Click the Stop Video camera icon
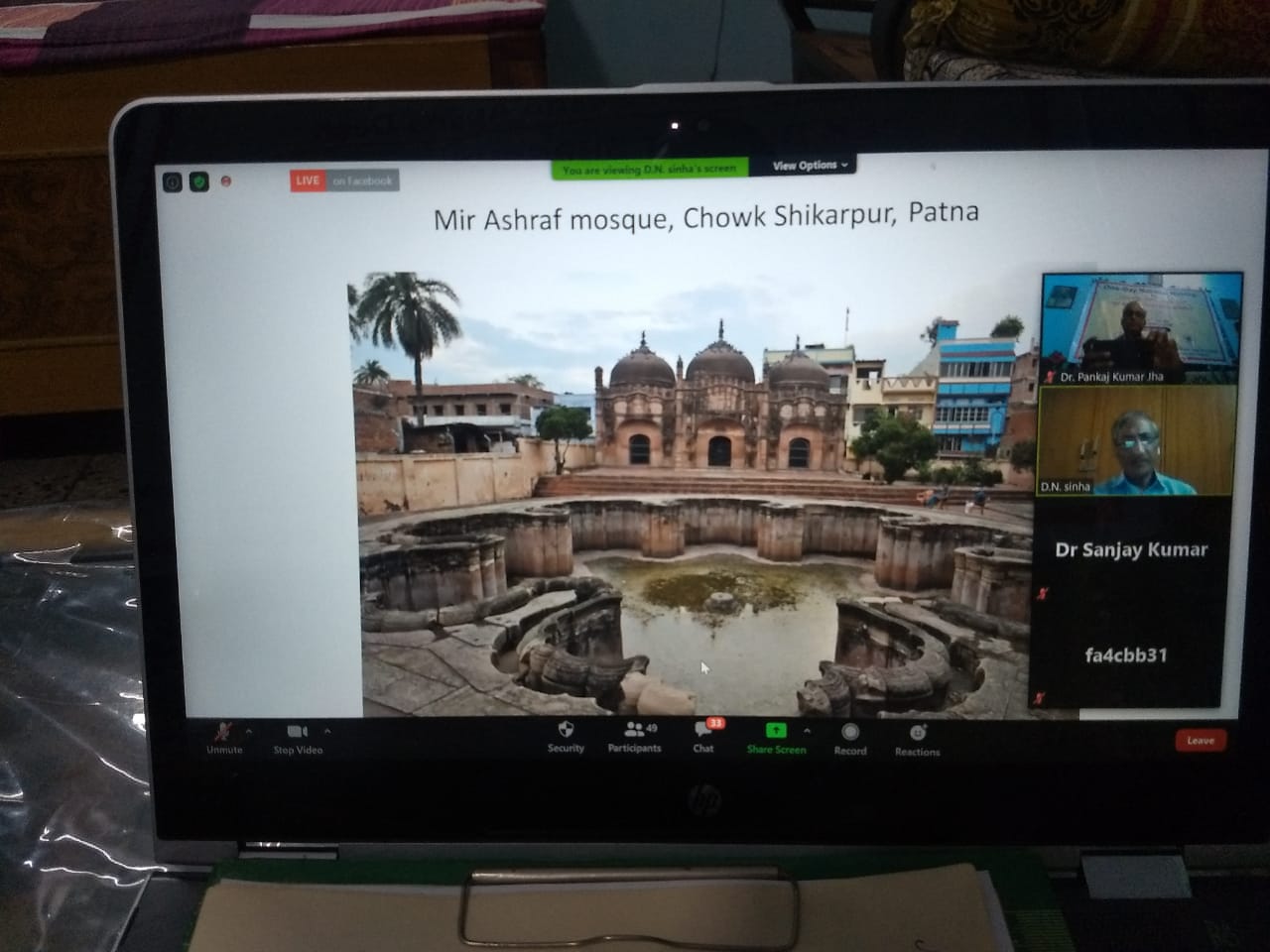1270x952 pixels. pyautogui.click(x=297, y=732)
